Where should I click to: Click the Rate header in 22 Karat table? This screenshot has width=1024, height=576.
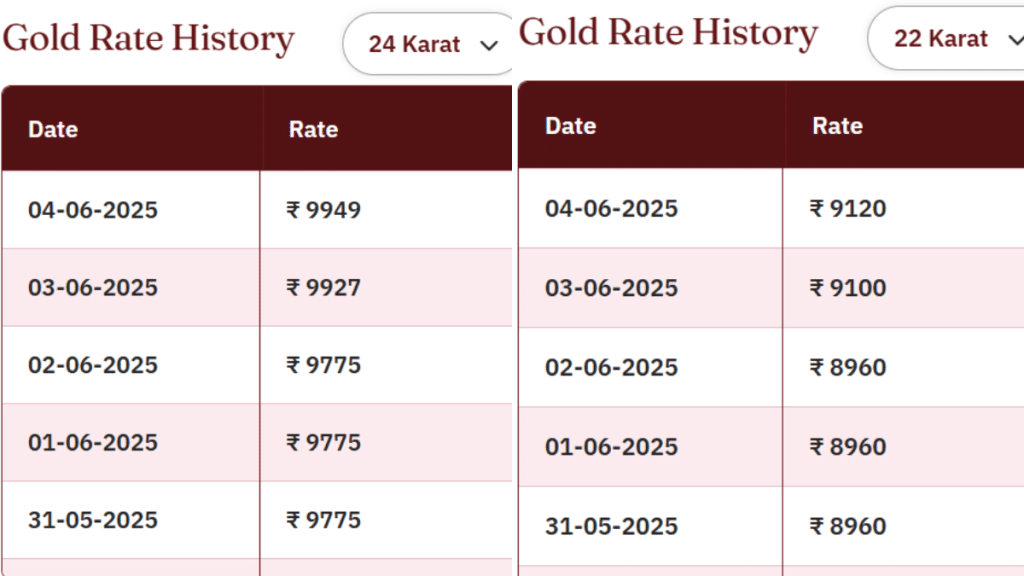coord(837,125)
